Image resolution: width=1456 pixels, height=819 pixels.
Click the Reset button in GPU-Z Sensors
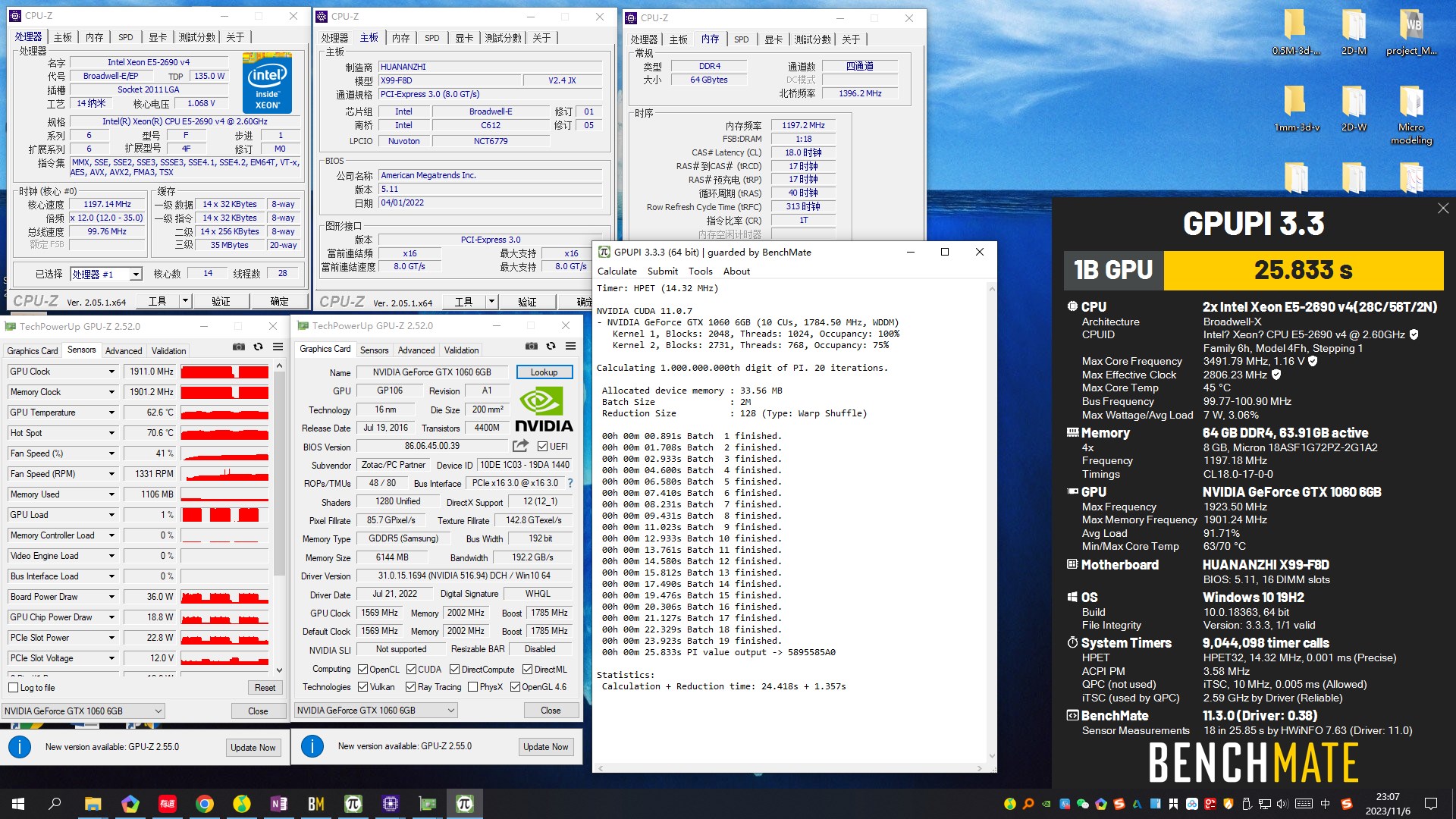coord(265,688)
